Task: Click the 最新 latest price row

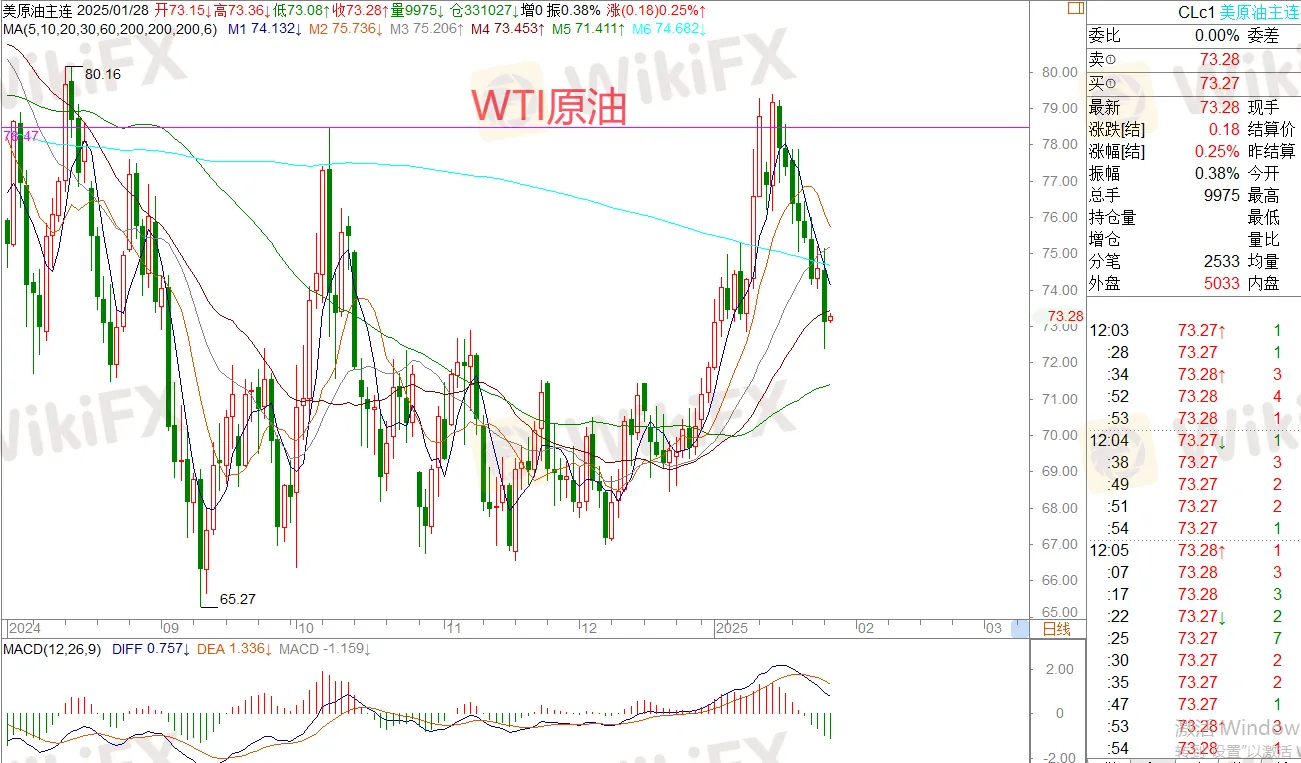Action: [1165, 107]
